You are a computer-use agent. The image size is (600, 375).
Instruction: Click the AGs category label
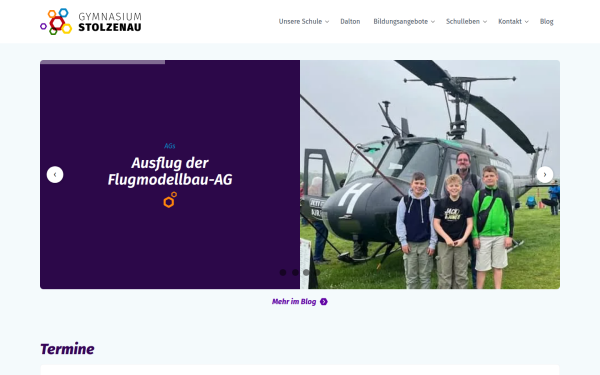(170, 146)
